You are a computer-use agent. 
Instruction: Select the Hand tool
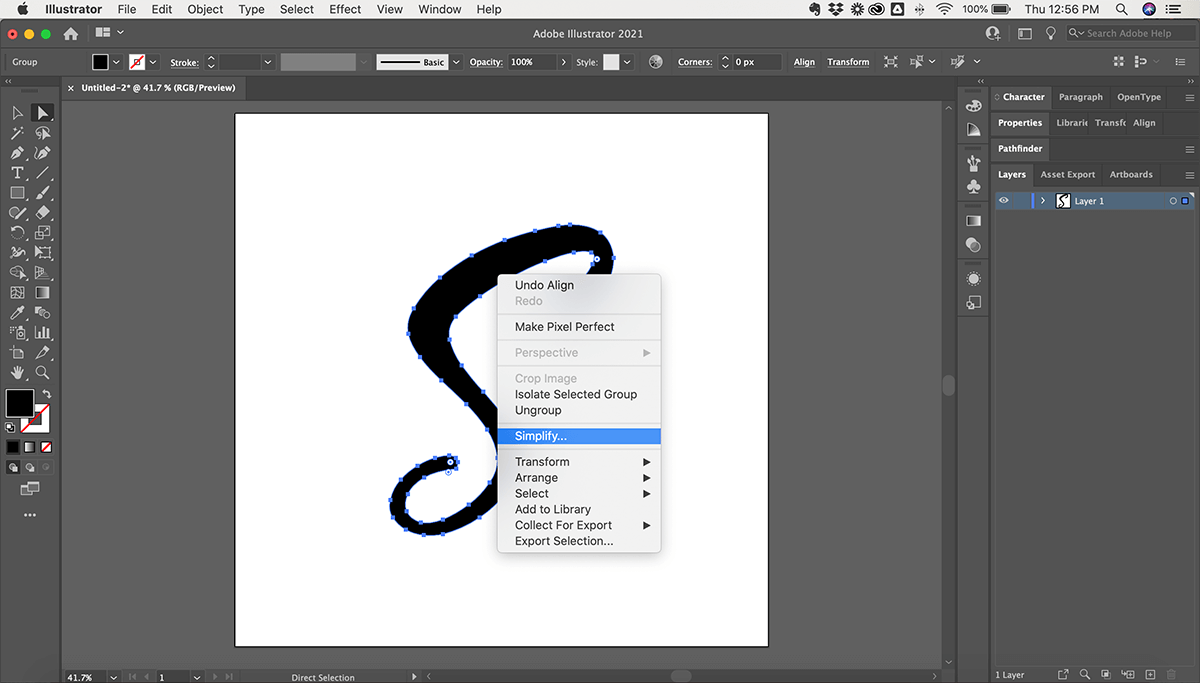[17, 372]
